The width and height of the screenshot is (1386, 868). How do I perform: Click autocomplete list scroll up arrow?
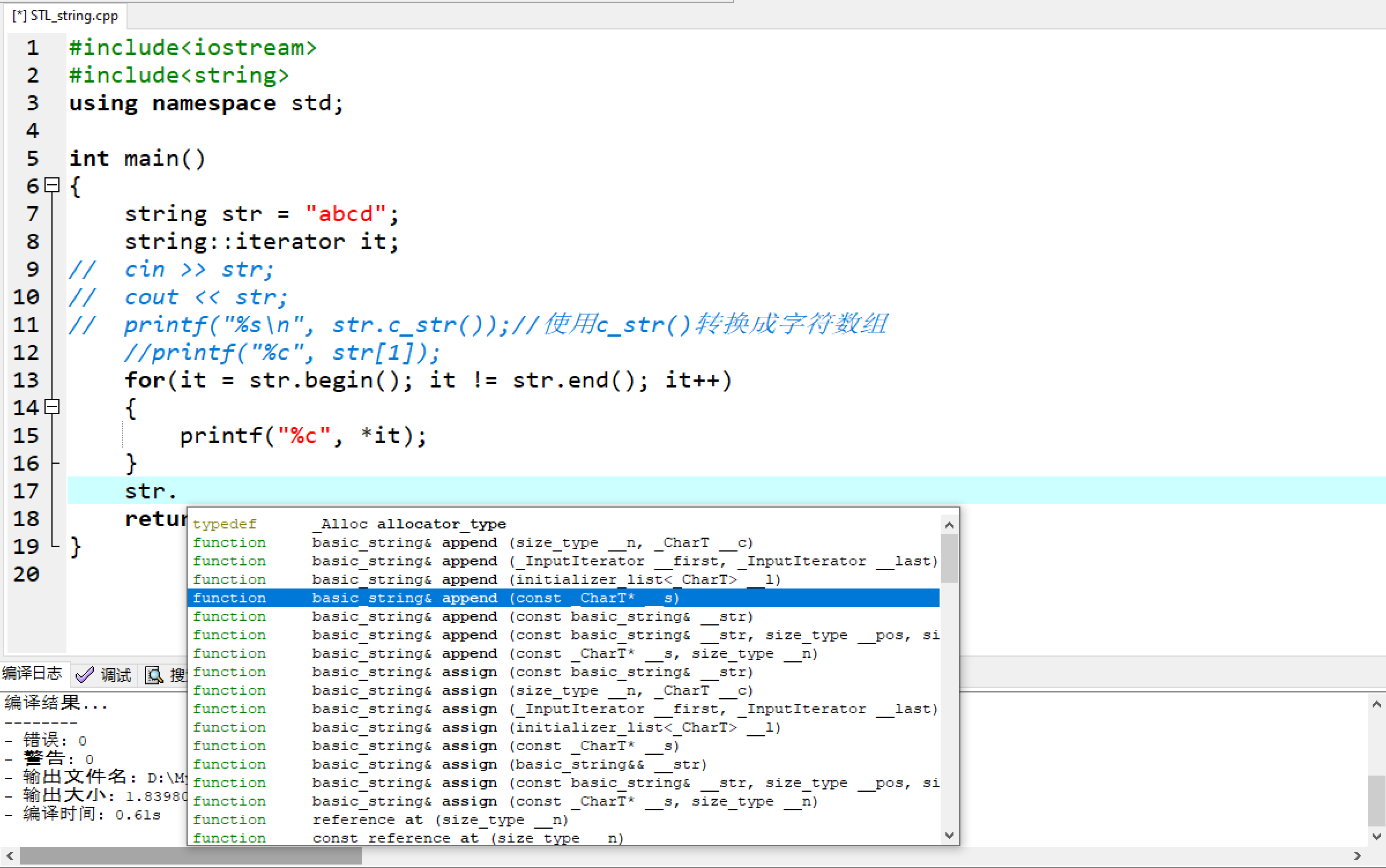(x=949, y=525)
